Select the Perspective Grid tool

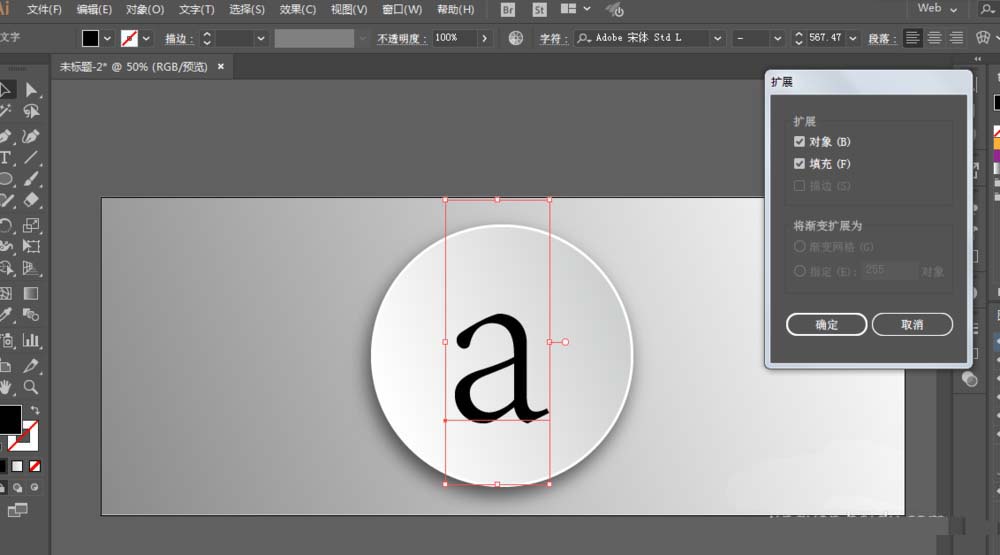31,269
